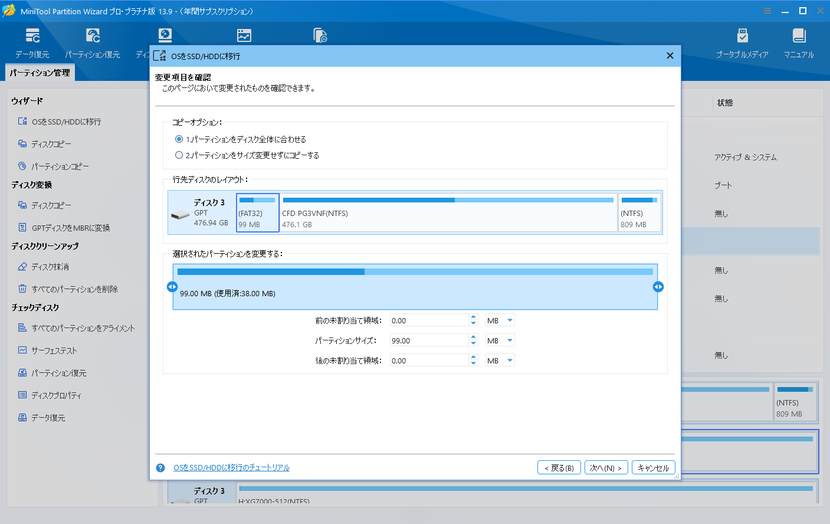Click the space analyzer toolbar icon

(x=244, y=35)
